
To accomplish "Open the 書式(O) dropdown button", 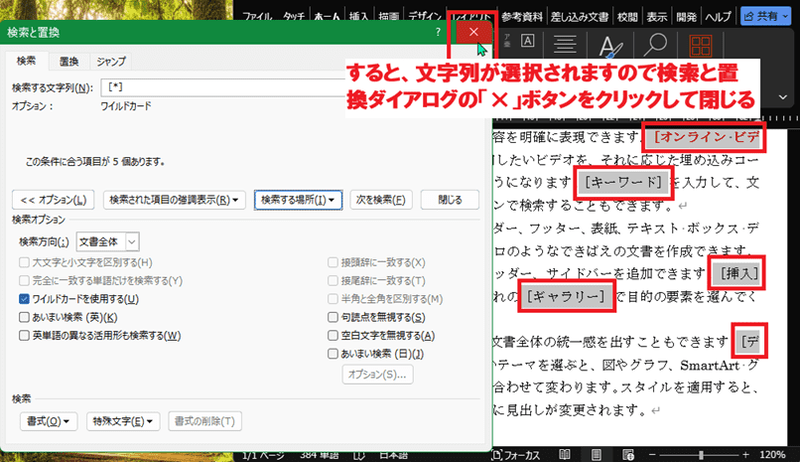I will pyautogui.click(x=48, y=421).
